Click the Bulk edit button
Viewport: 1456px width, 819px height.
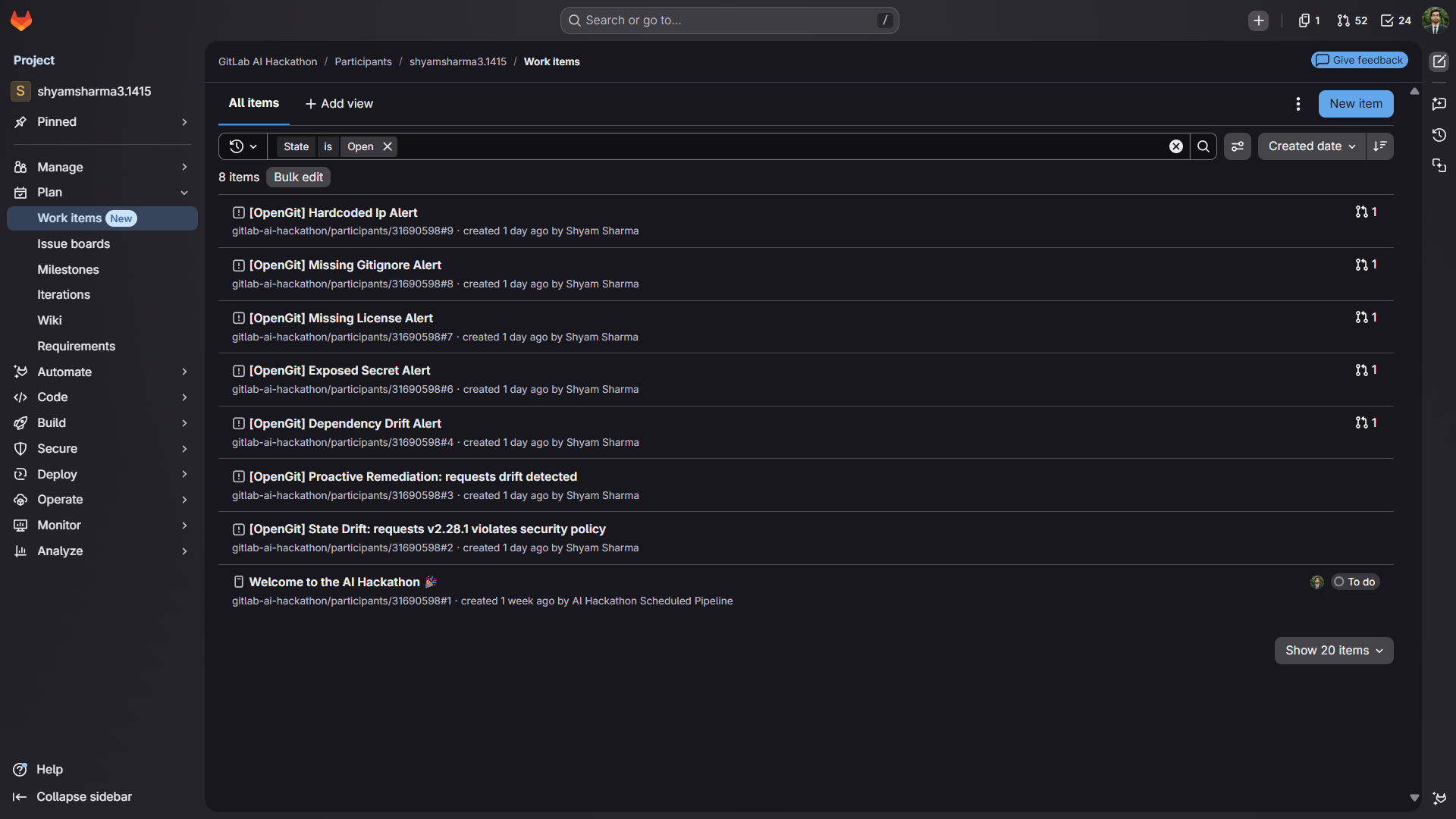298,177
